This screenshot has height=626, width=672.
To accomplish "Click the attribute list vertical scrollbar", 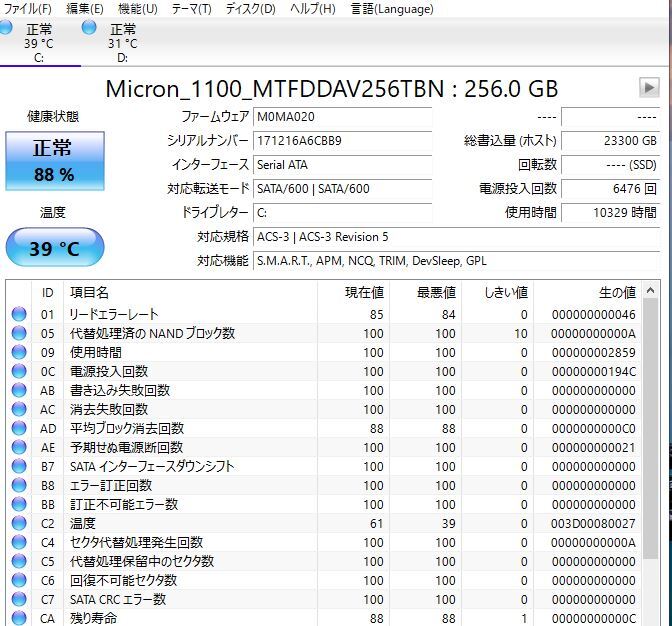I will [651, 450].
